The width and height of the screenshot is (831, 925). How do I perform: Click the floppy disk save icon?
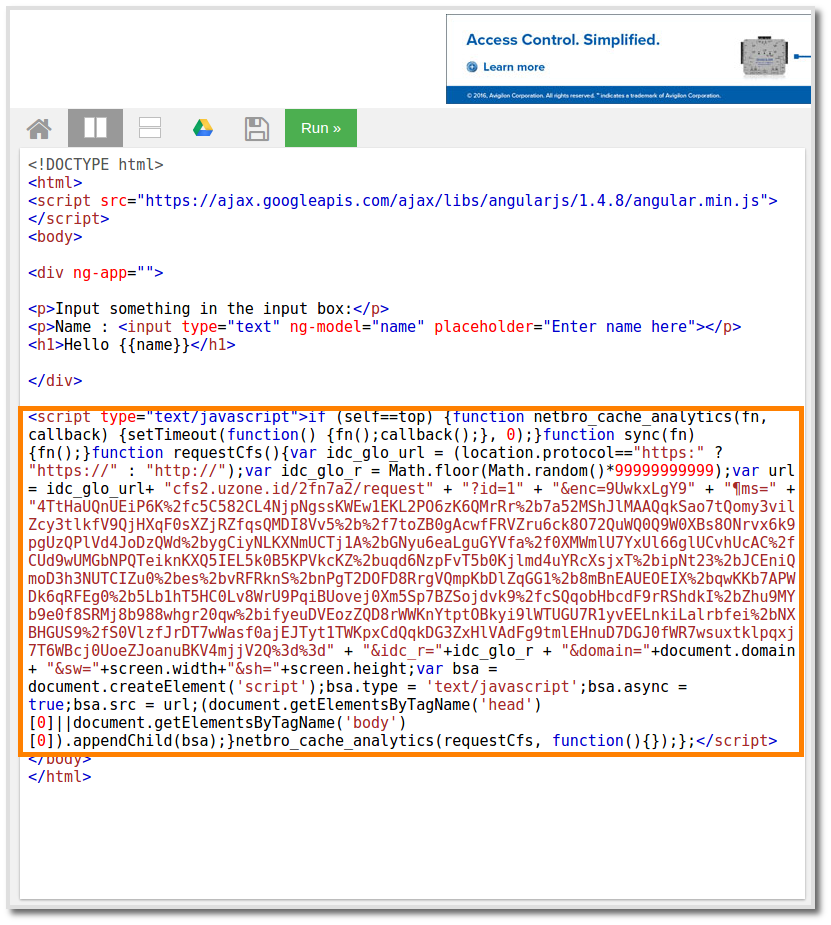[257, 128]
